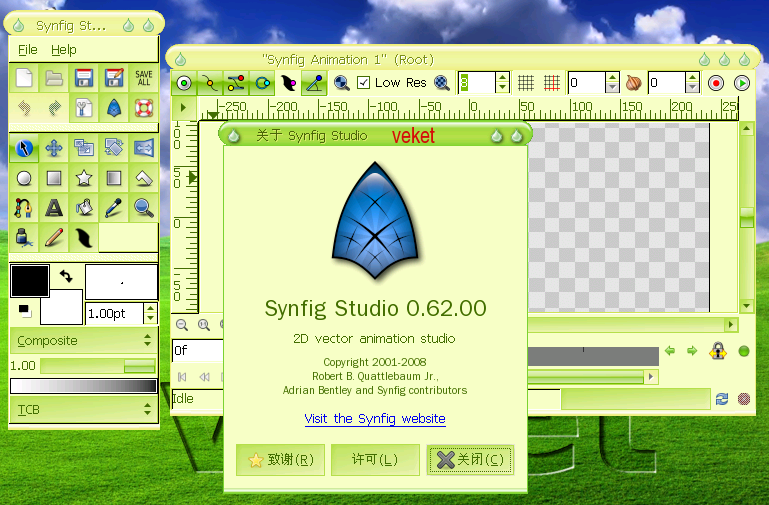Image resolution: width=769 pixels, height=505 pixels.
Task: Toggle radius ducks in canvas toolbar
Action: [x=262, y=83]
